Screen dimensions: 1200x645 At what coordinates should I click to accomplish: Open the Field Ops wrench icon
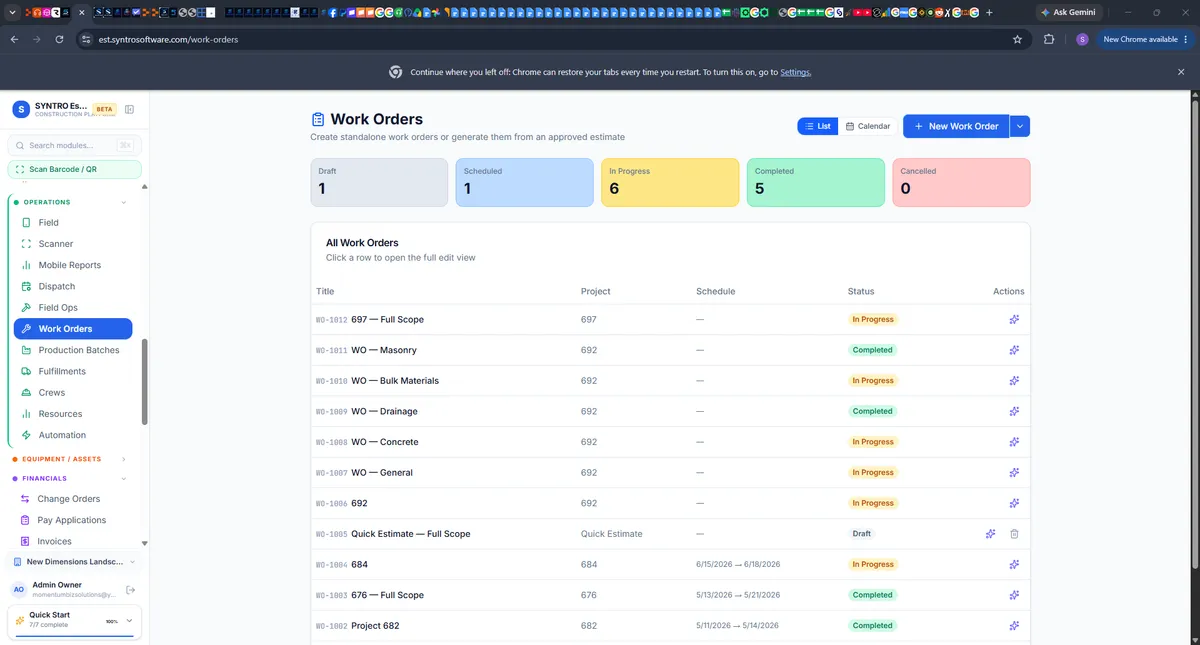(x=26, y=308)
